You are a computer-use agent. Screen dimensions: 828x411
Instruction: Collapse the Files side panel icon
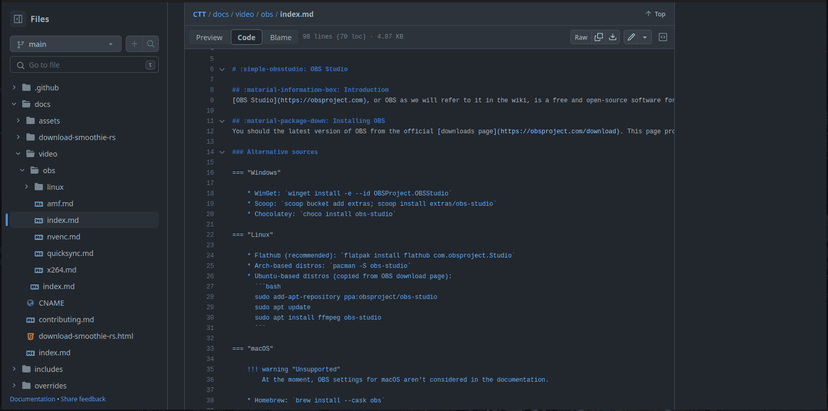click(18, 18)
